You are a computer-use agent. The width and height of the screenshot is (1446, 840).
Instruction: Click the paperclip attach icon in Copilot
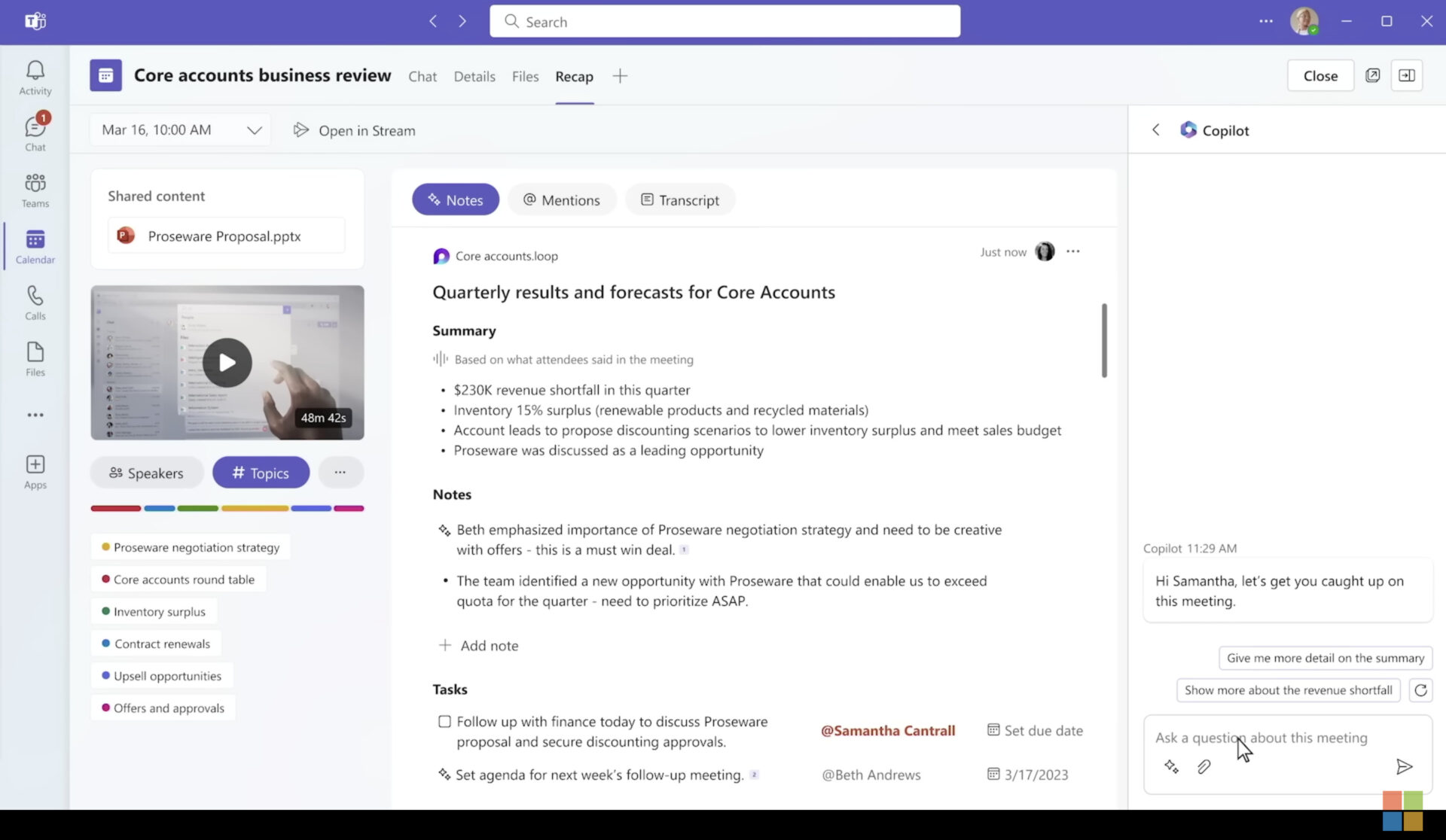[x=1203, y=766]
